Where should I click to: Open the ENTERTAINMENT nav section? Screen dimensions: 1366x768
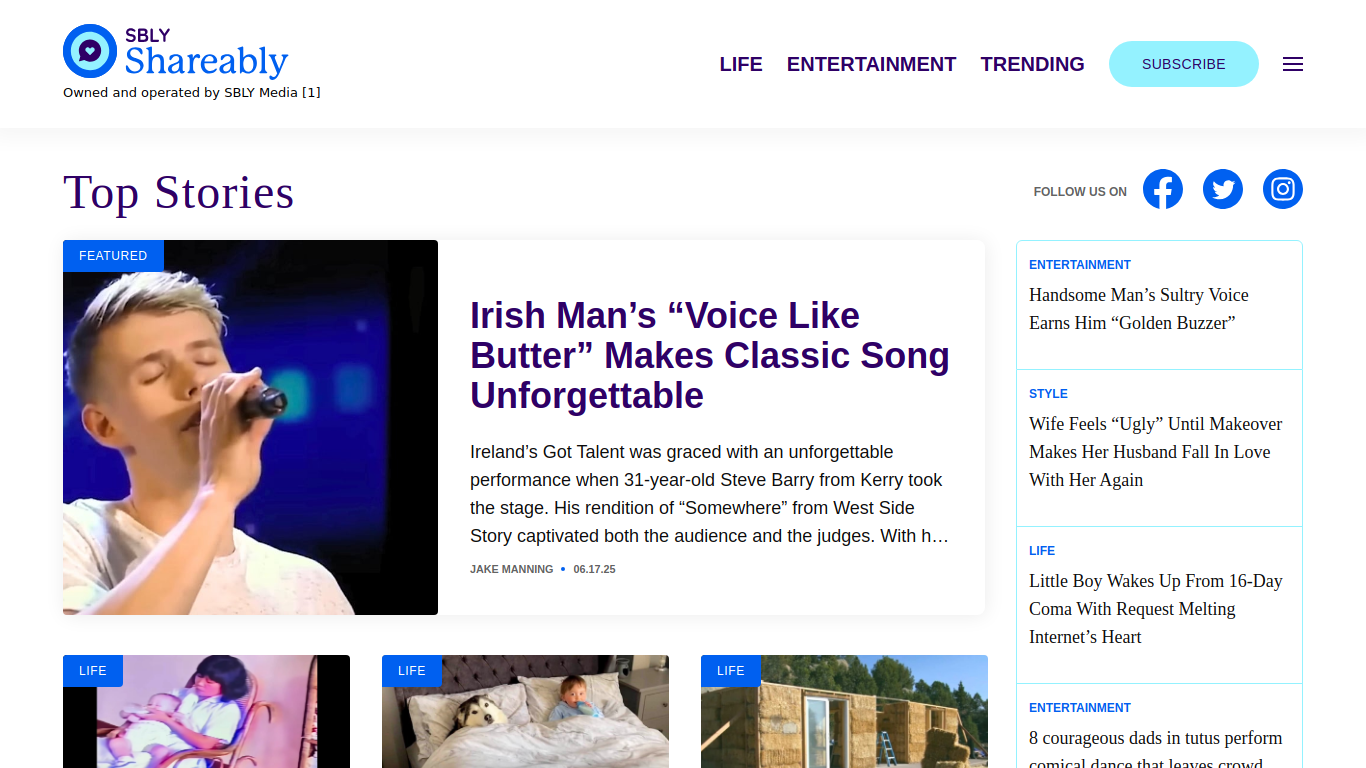(872, 64)
